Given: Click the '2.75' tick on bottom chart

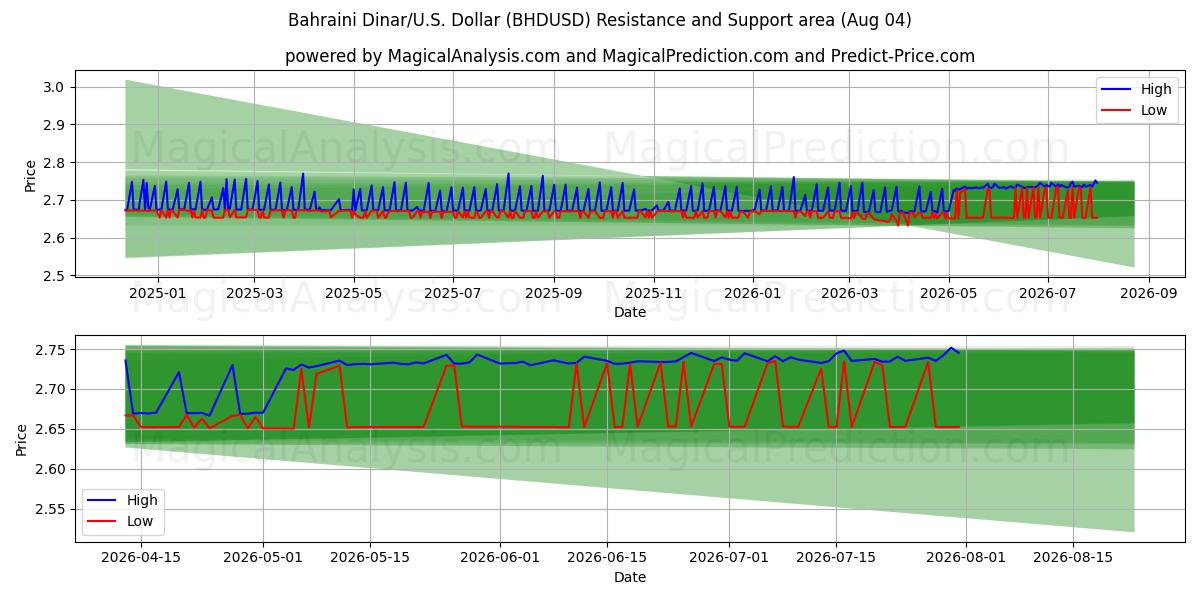Looking at the screenshot, I should click(x=53, y=350).
